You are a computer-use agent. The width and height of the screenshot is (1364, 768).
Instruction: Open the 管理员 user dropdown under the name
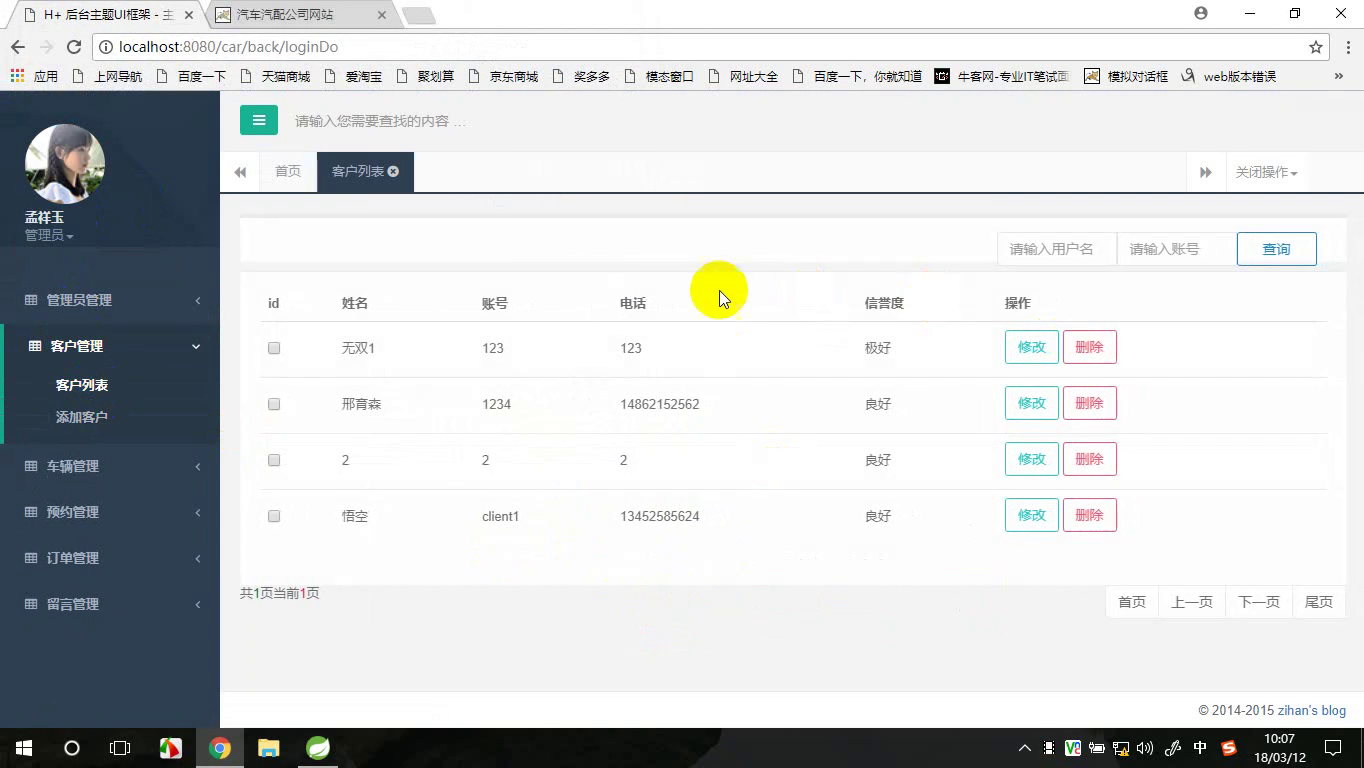(49, 235)
